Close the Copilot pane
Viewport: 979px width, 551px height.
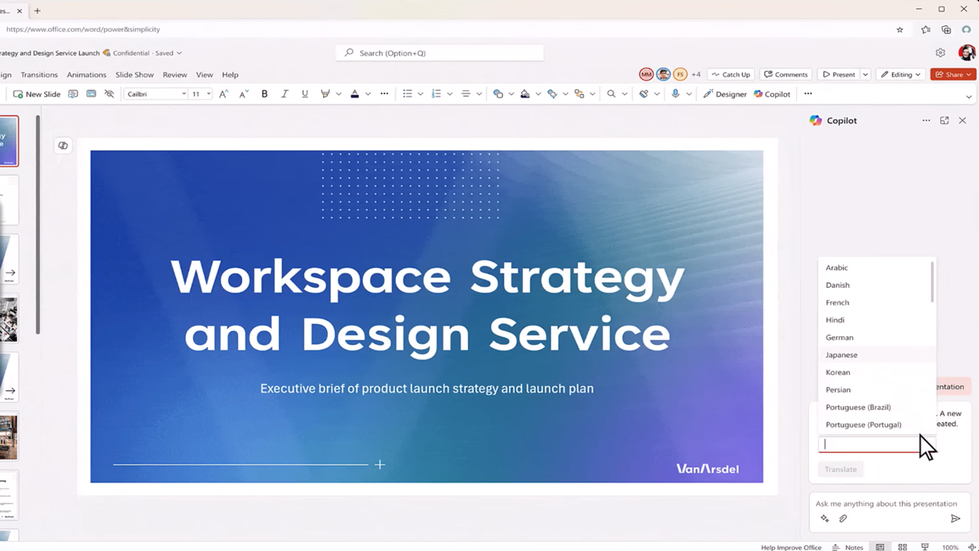click(x=962, y=120)
